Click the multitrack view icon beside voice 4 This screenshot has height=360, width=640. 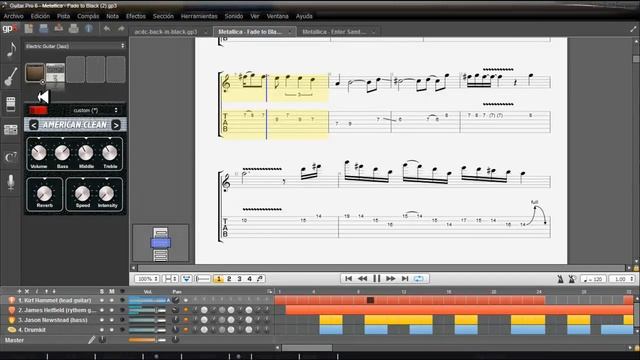(x=260, y=279)
